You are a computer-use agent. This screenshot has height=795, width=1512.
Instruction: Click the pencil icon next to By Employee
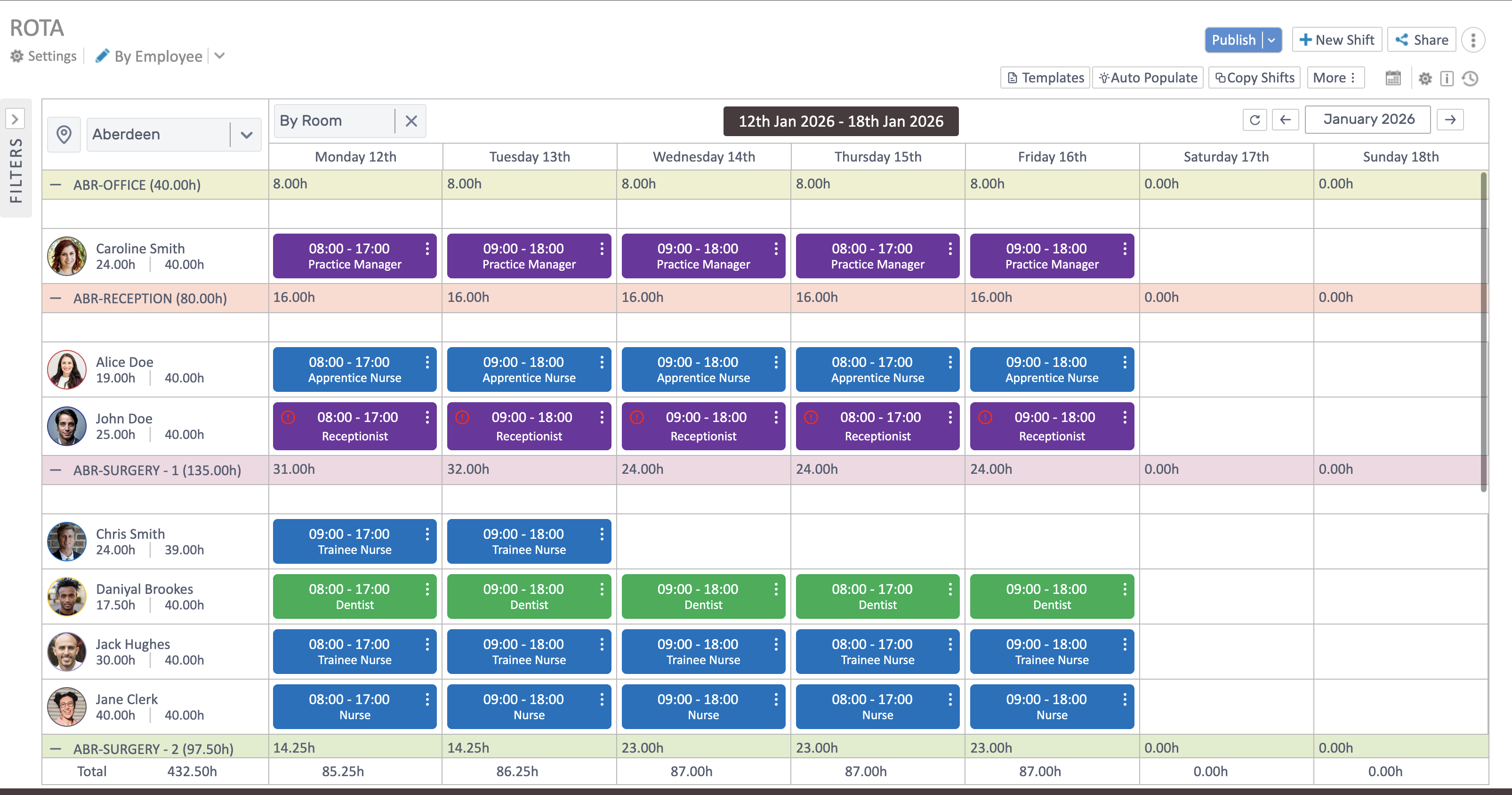point(103,55)
